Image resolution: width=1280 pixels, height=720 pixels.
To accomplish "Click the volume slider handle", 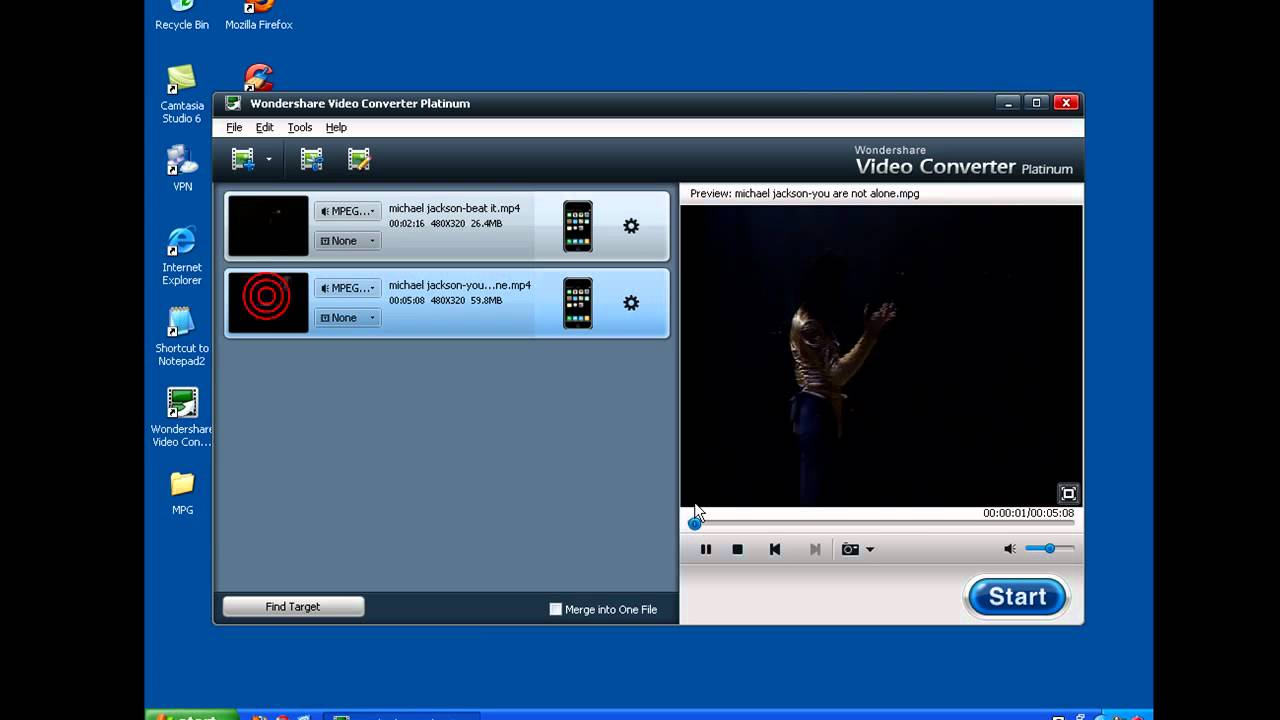I will (1049, 548).
